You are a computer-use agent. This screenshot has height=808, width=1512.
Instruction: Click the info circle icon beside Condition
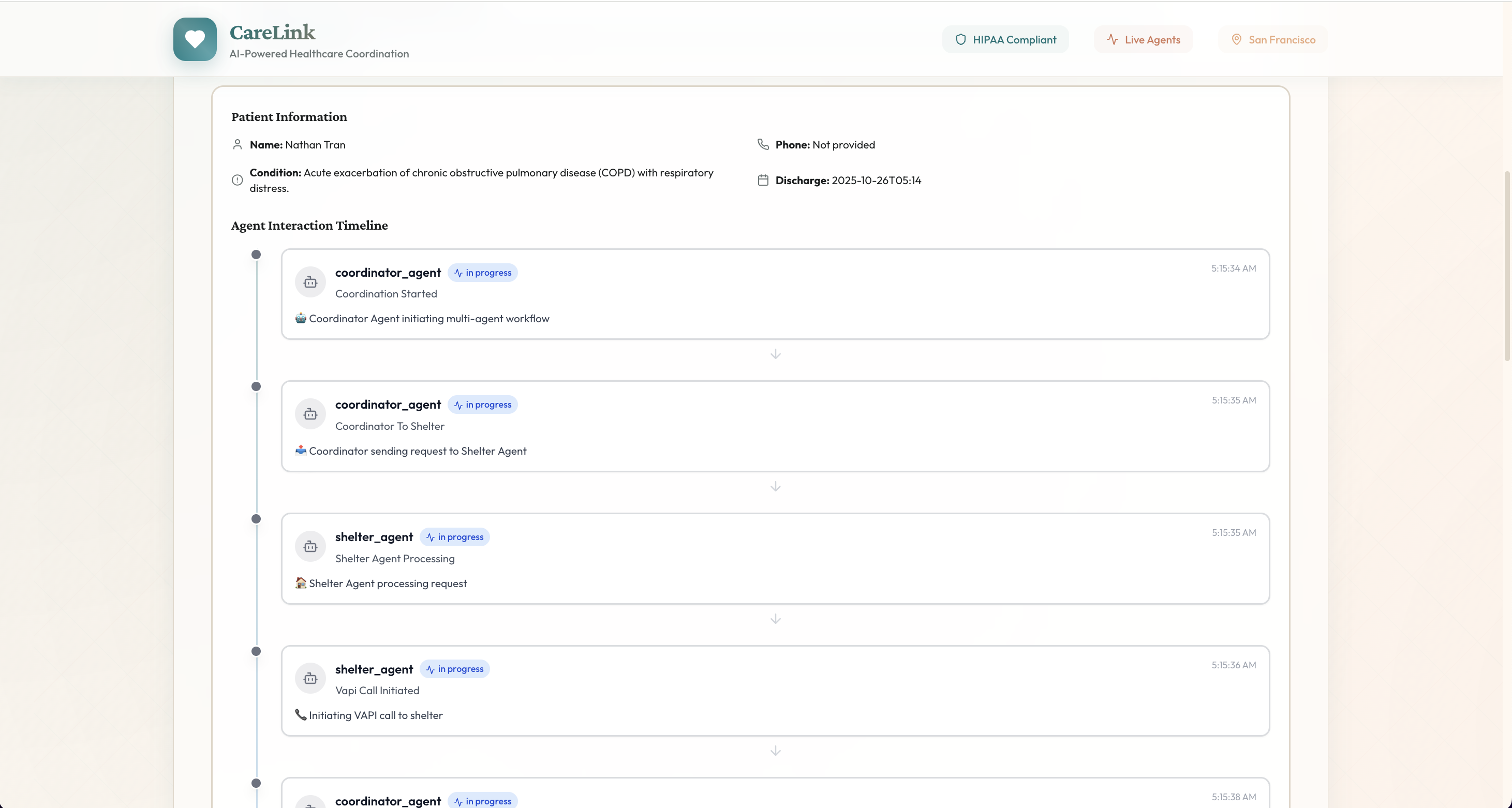pyautogui.click(x=237, y=180)
